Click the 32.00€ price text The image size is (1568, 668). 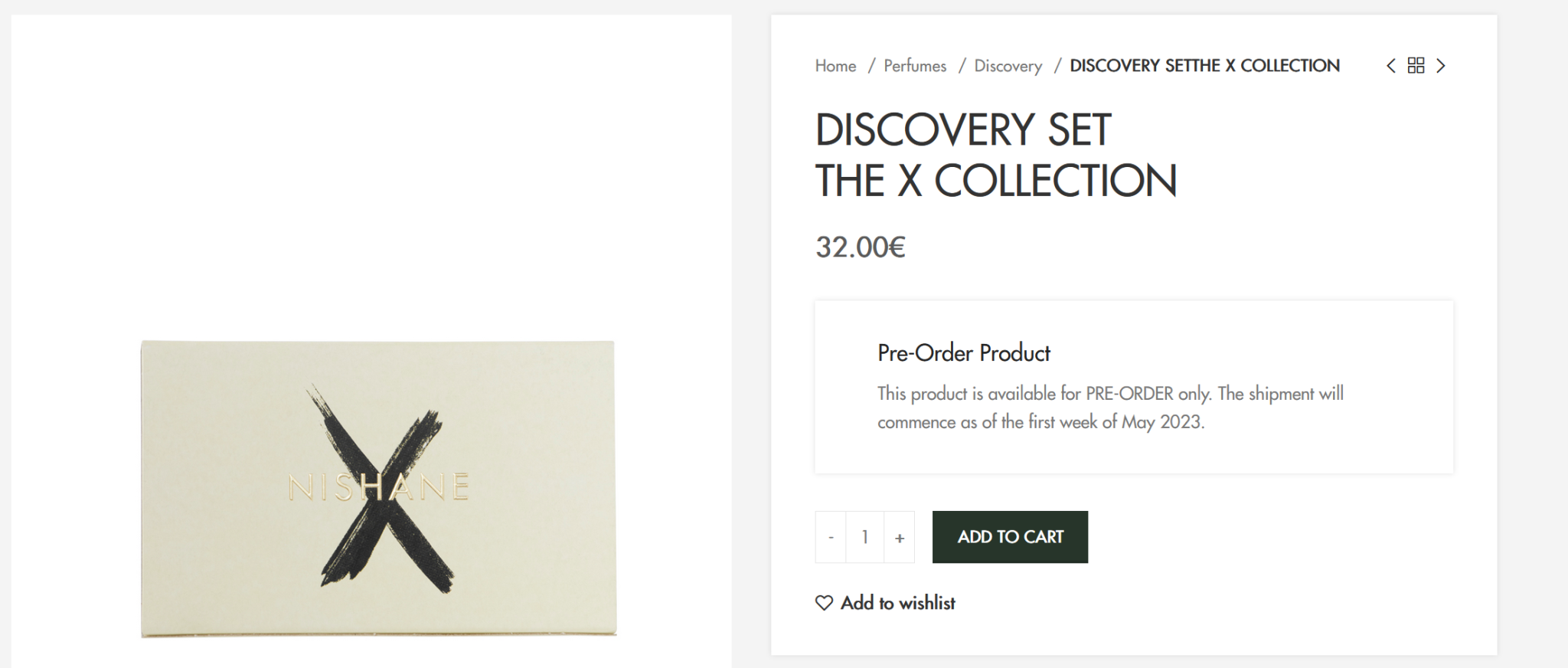[860, 247]
